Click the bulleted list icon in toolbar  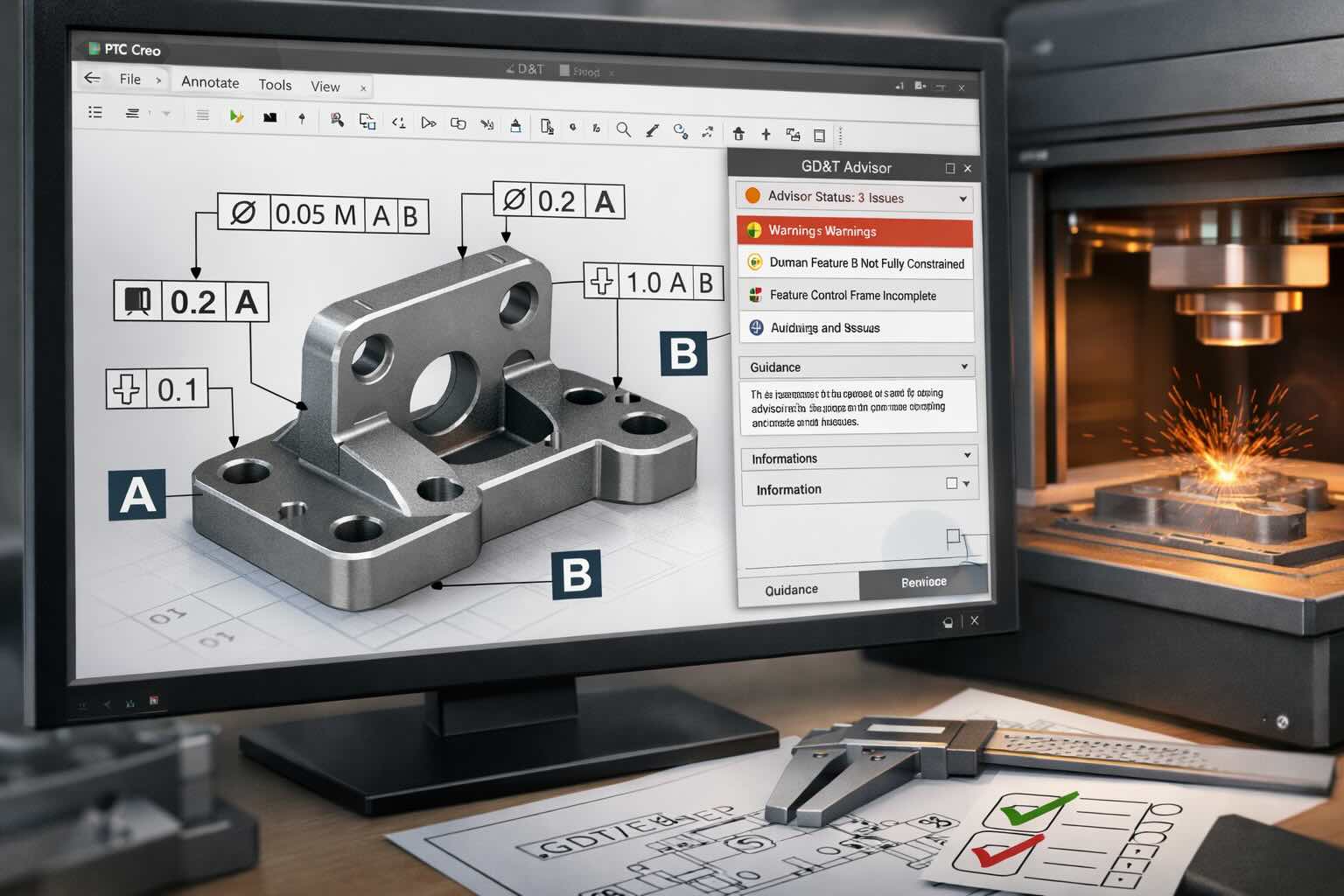95,112
